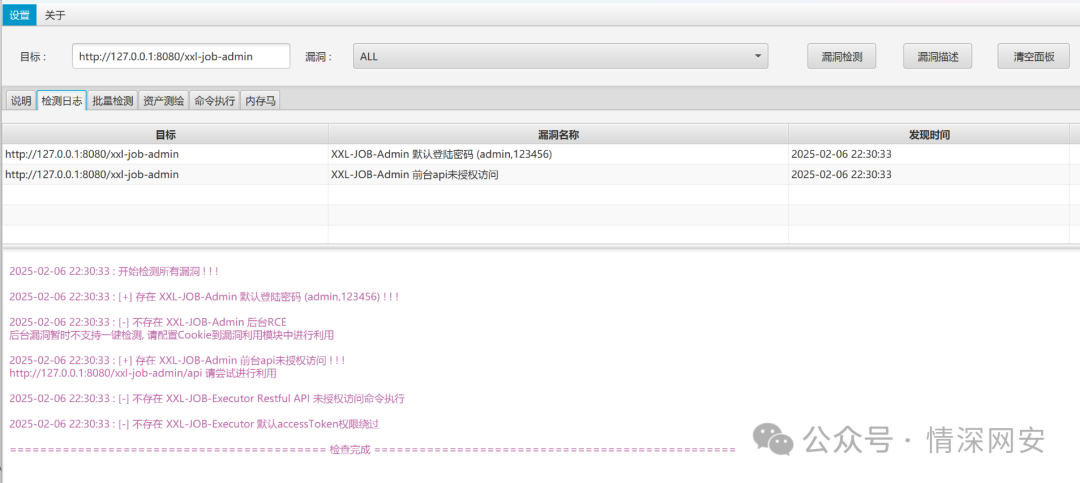Open the 设置 menu
This screenshot has width=1080, height=483.
pyautogui.click(x=19, y=14)
